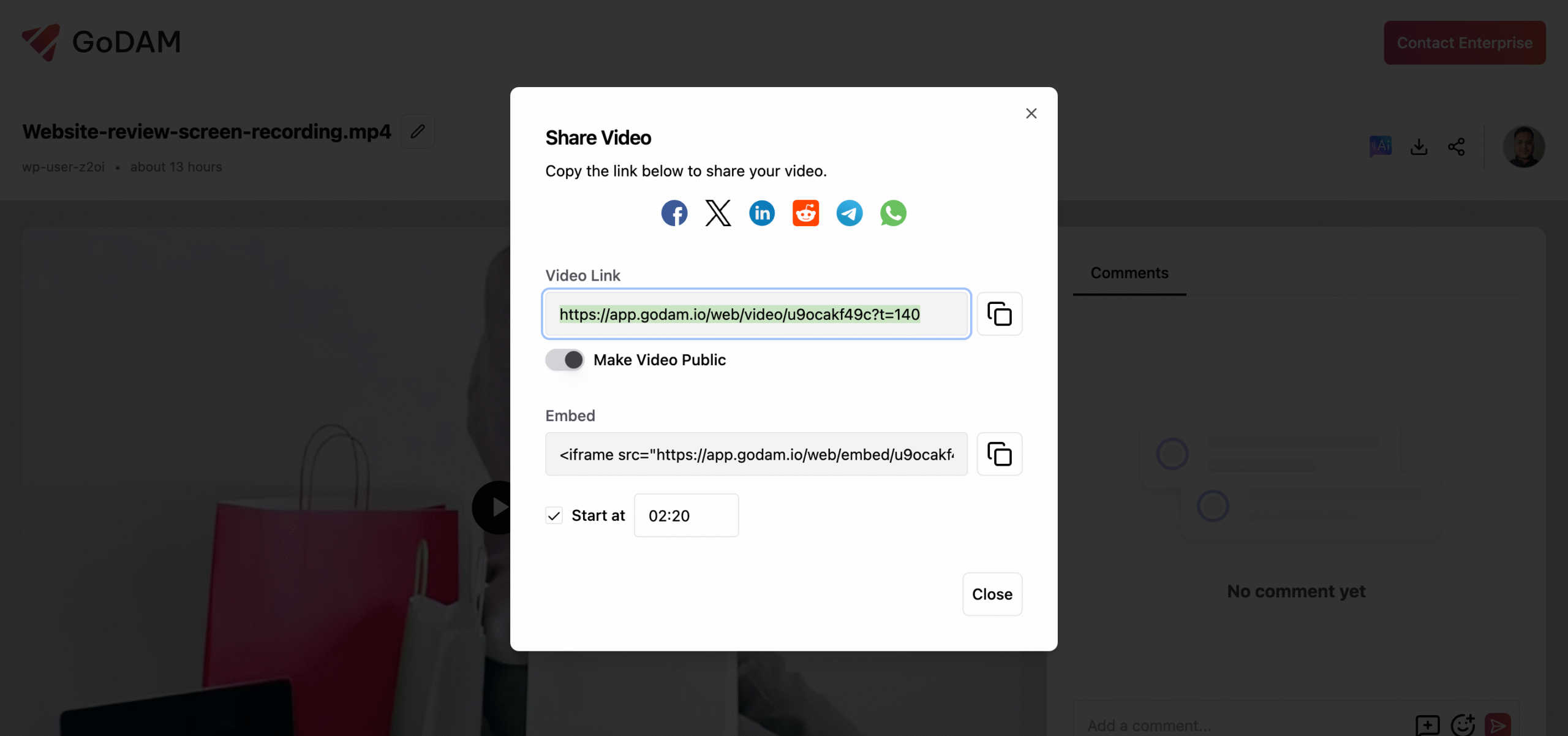Viewport: 1568px width, 736px height.
Task: Share video on X (Twitter)
Action: (x=718, y=213)
